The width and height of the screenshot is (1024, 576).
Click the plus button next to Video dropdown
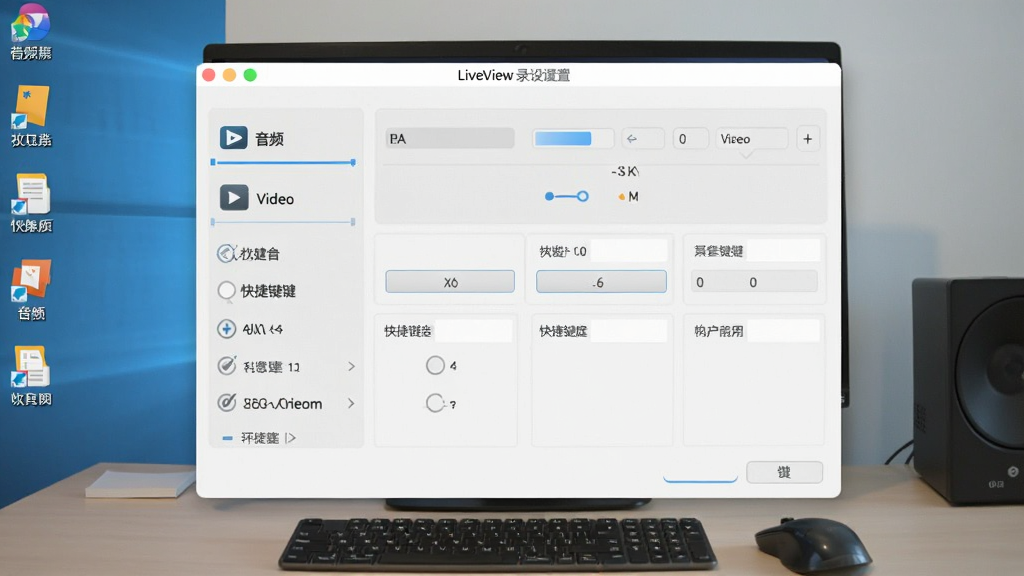808,138
